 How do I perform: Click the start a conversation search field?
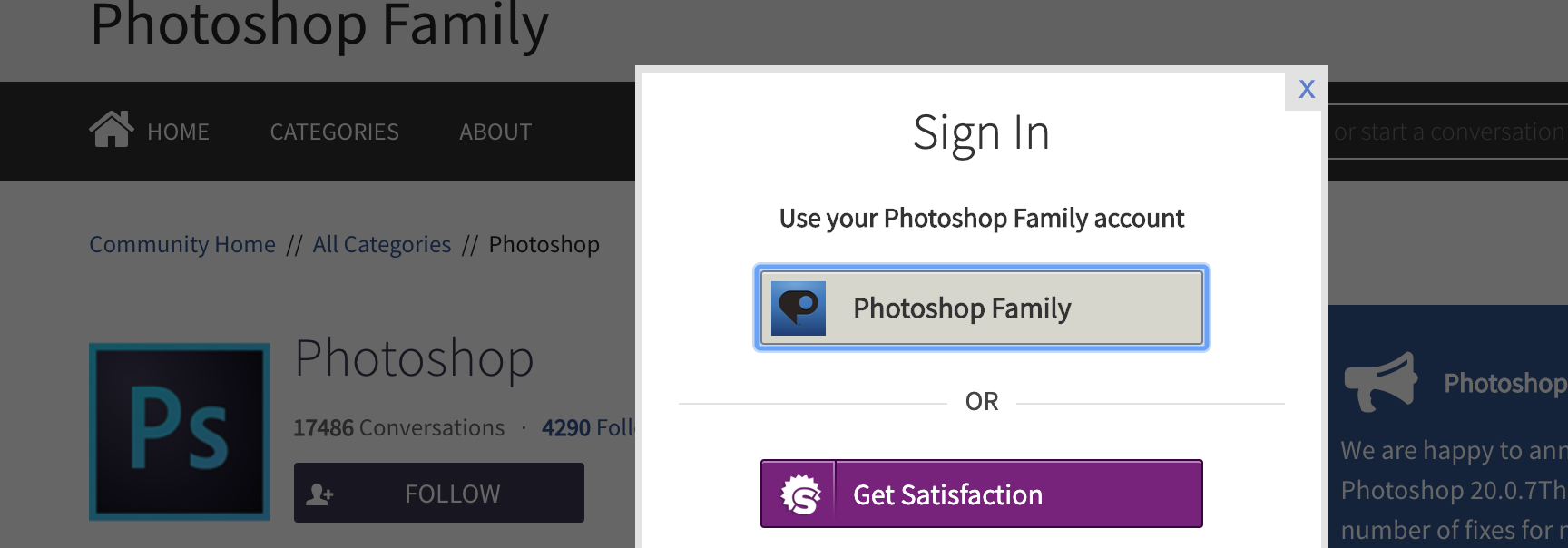(x=1448, y=132)
